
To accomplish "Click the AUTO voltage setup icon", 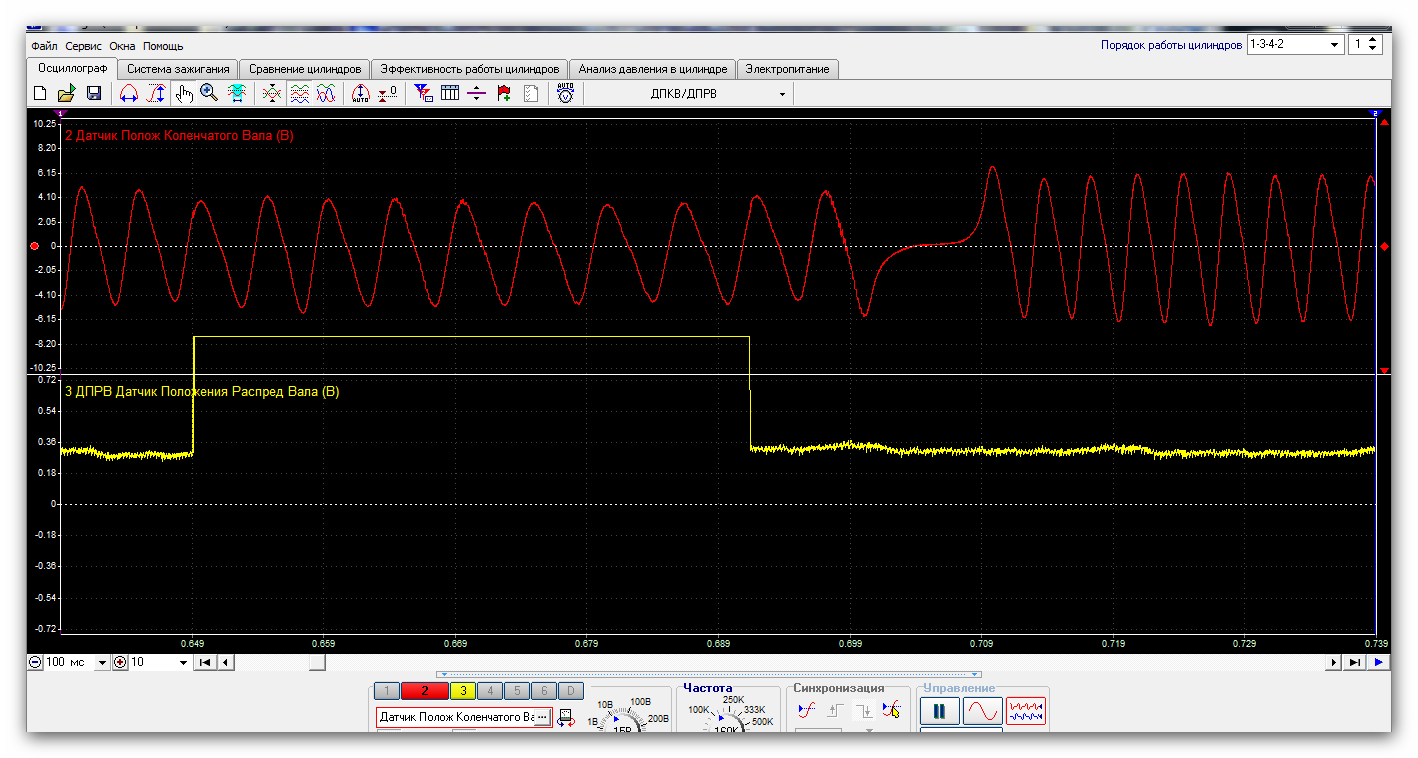I will (566, 94).
